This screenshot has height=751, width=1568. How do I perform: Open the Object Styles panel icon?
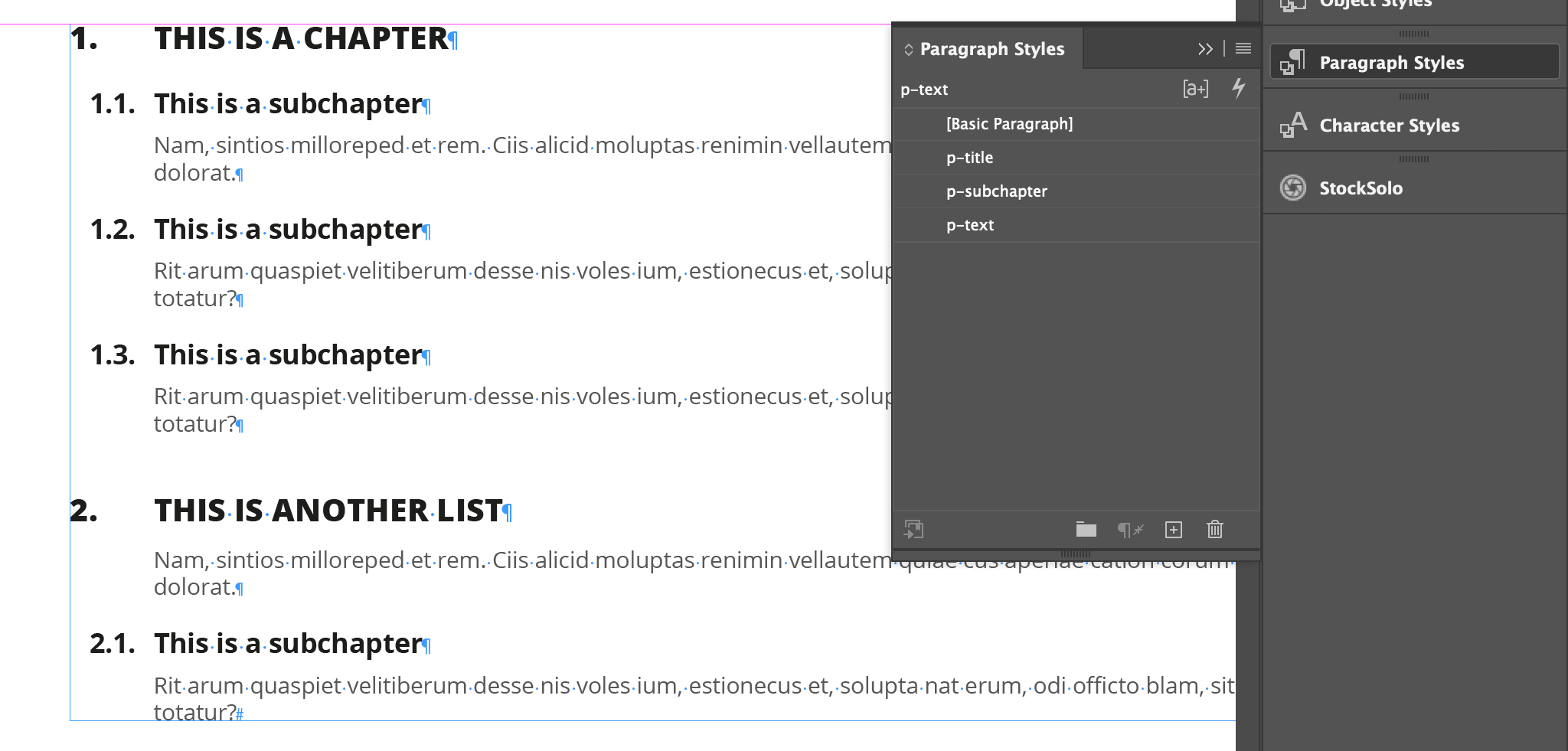pyautogui.click(x=1292, y=4)
